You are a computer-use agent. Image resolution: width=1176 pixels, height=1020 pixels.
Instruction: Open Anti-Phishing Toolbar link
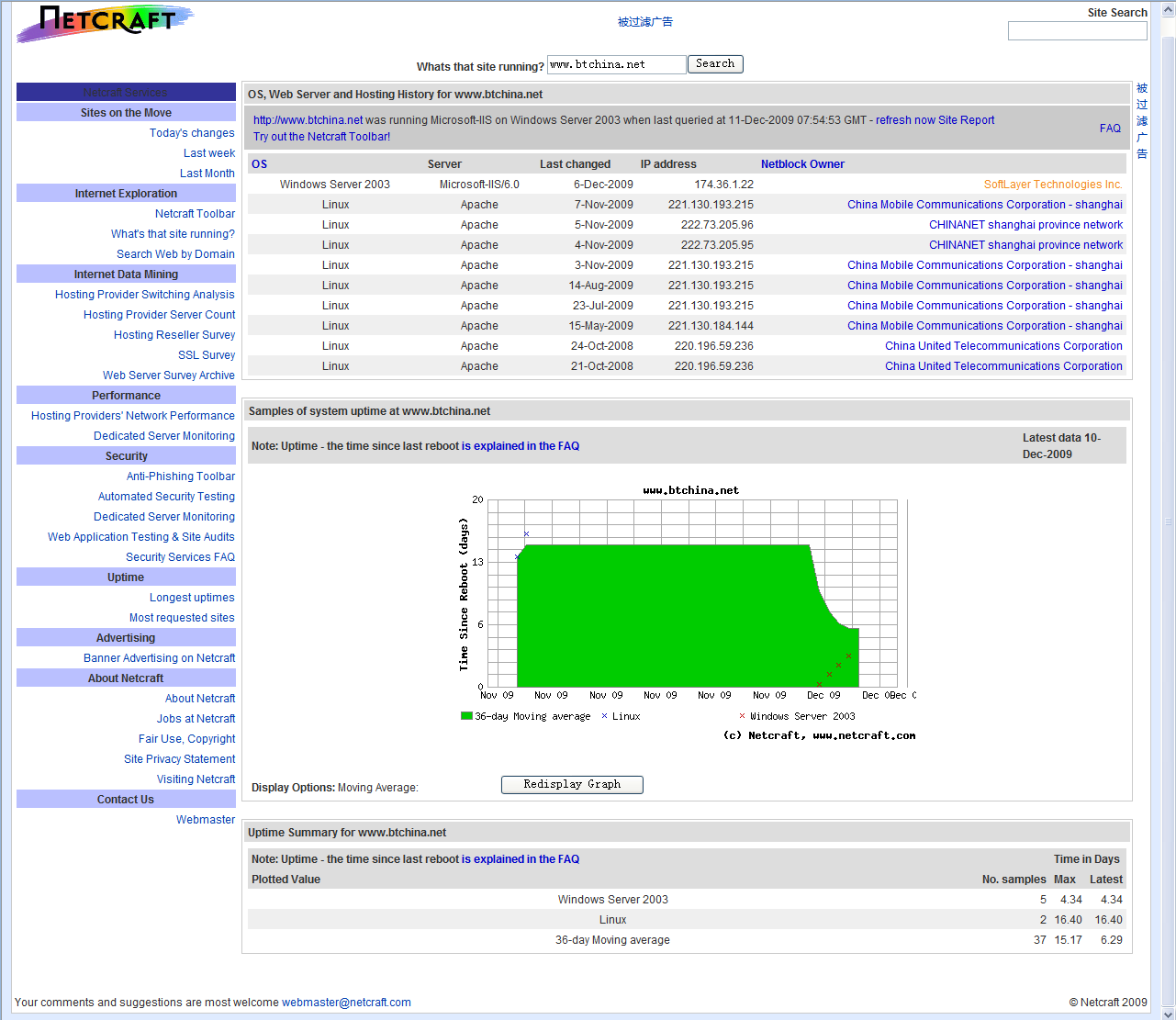coord(181,476)
